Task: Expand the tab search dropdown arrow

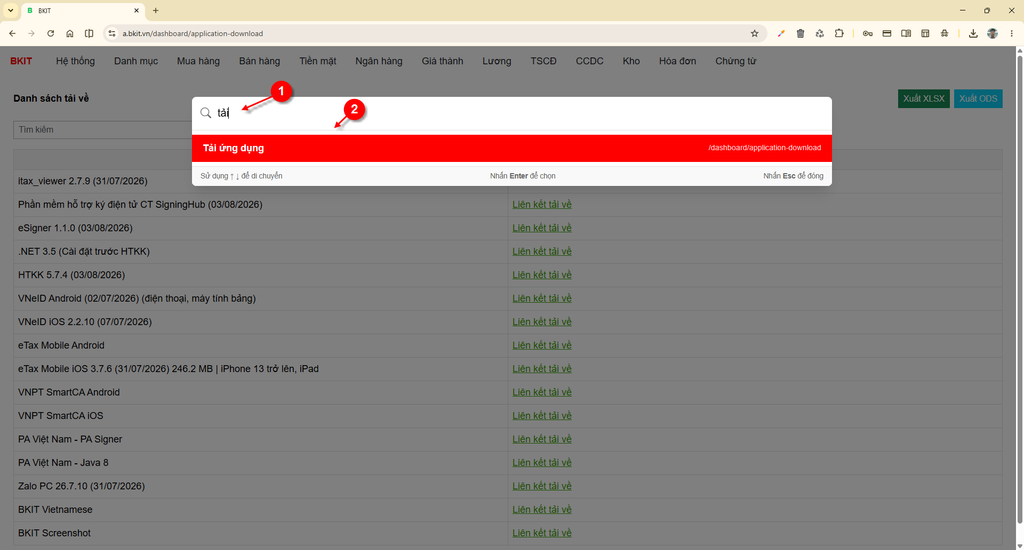Action: pos(10,10)
